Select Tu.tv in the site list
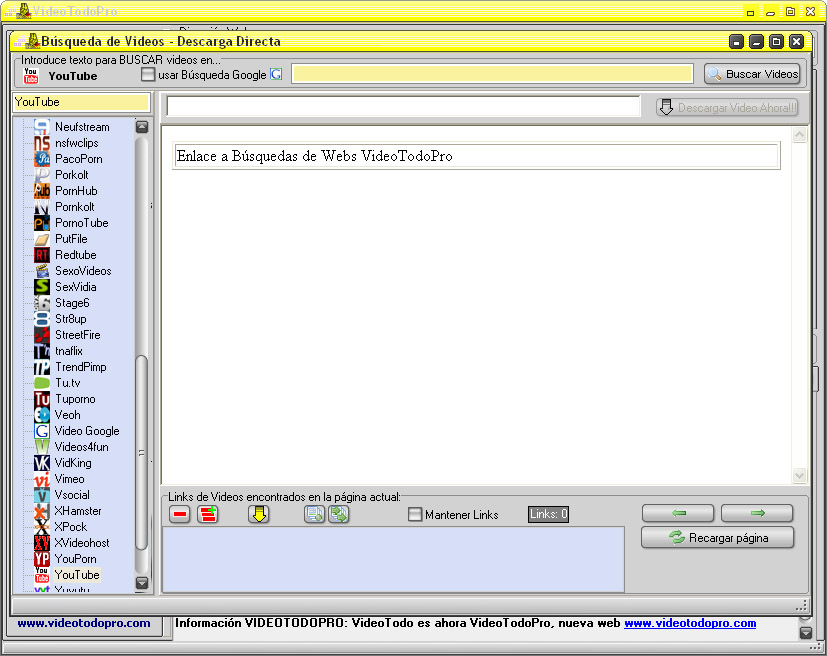Viewport: 827px width, 656px height. (68, 383)
